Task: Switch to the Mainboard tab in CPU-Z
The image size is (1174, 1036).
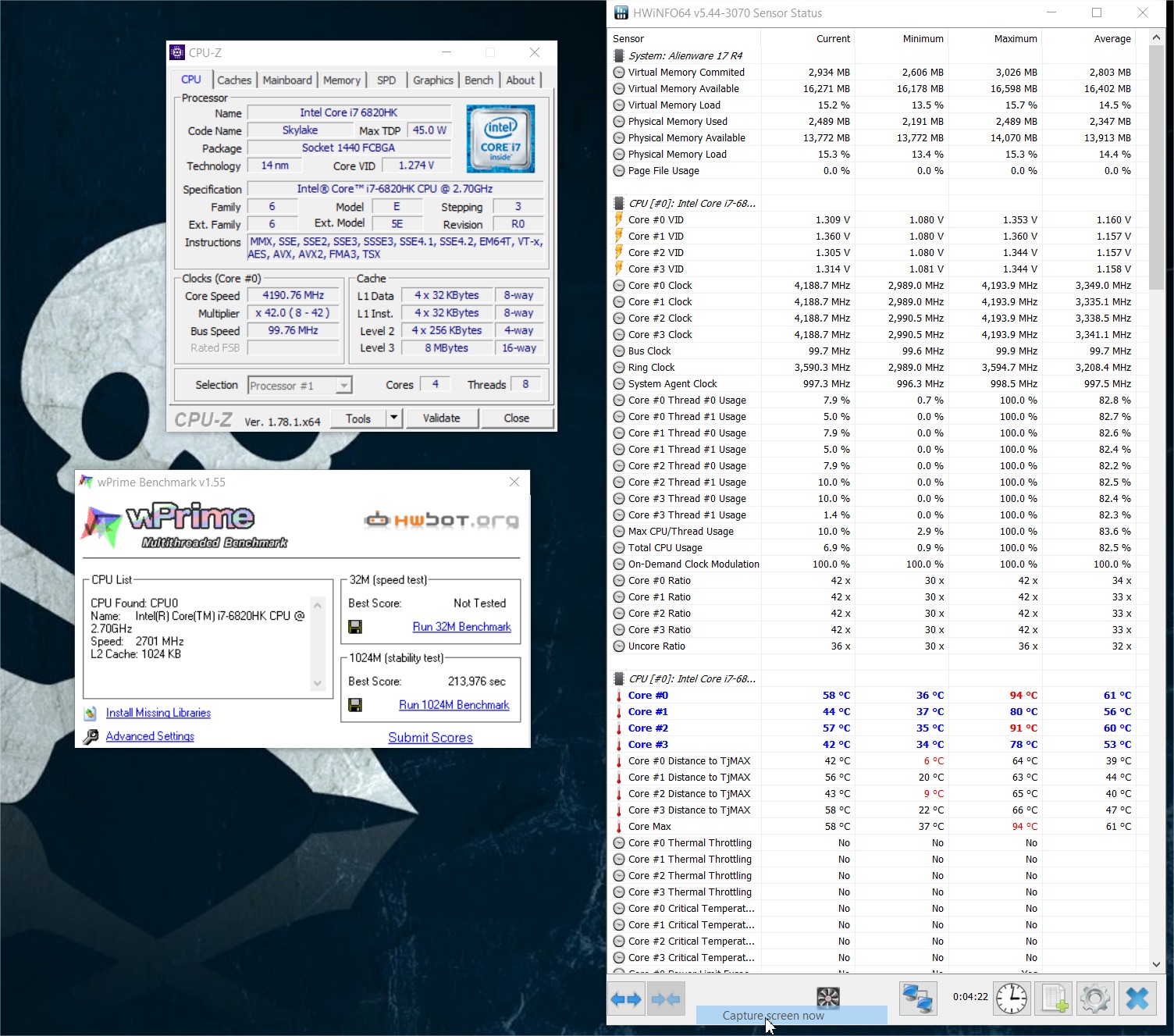Action: tap(287, 80)
